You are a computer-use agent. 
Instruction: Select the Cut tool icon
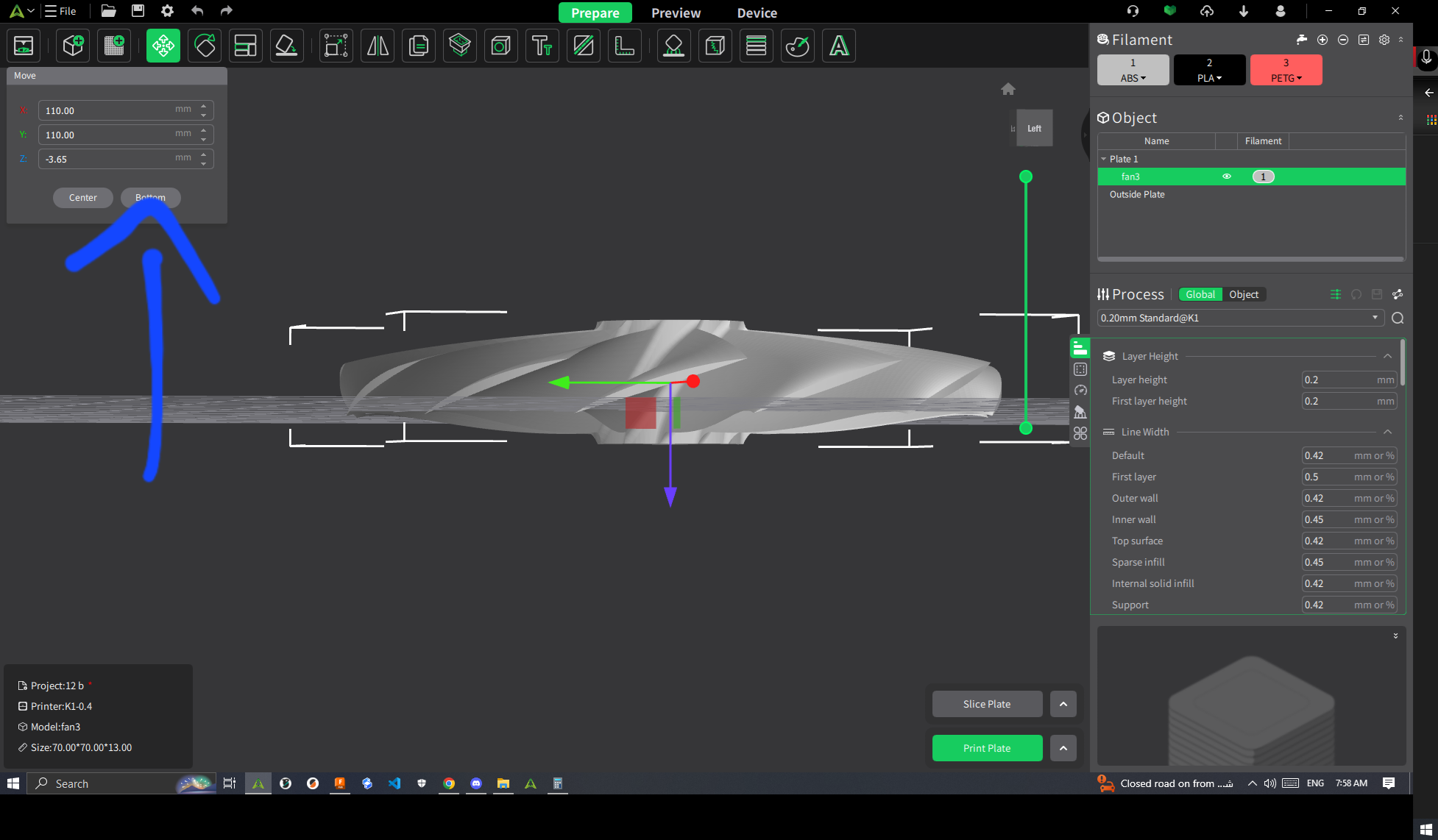coord(584,46)
